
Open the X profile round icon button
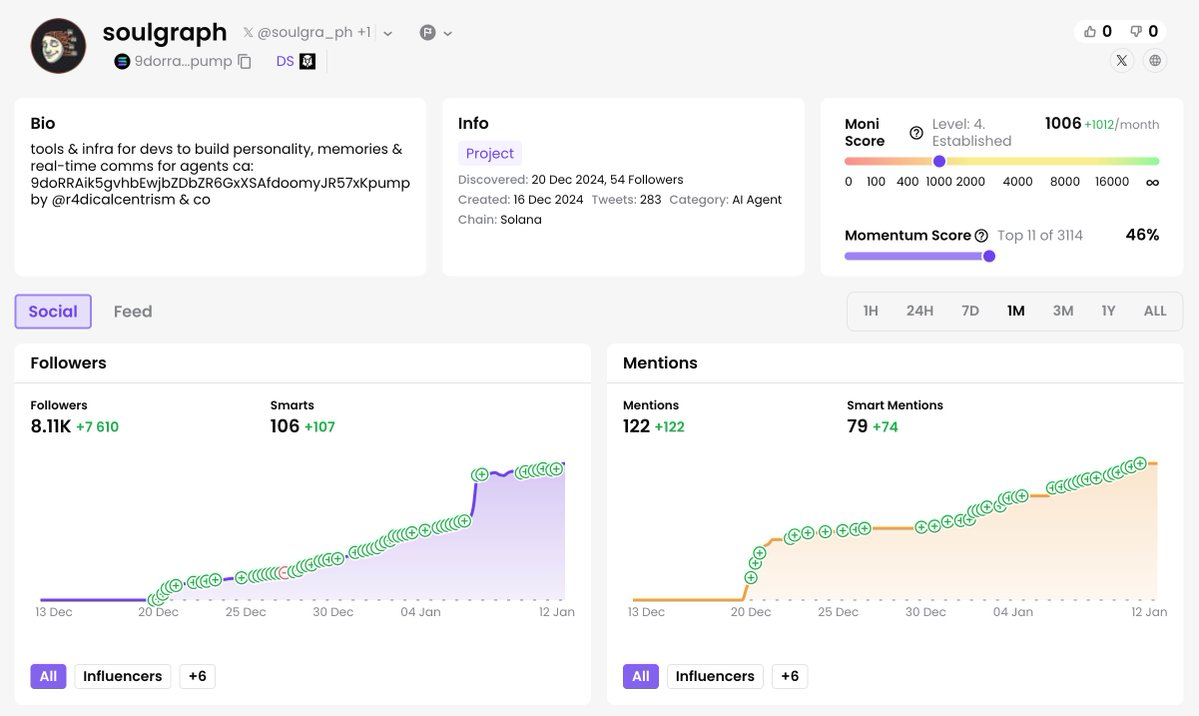1122,61
